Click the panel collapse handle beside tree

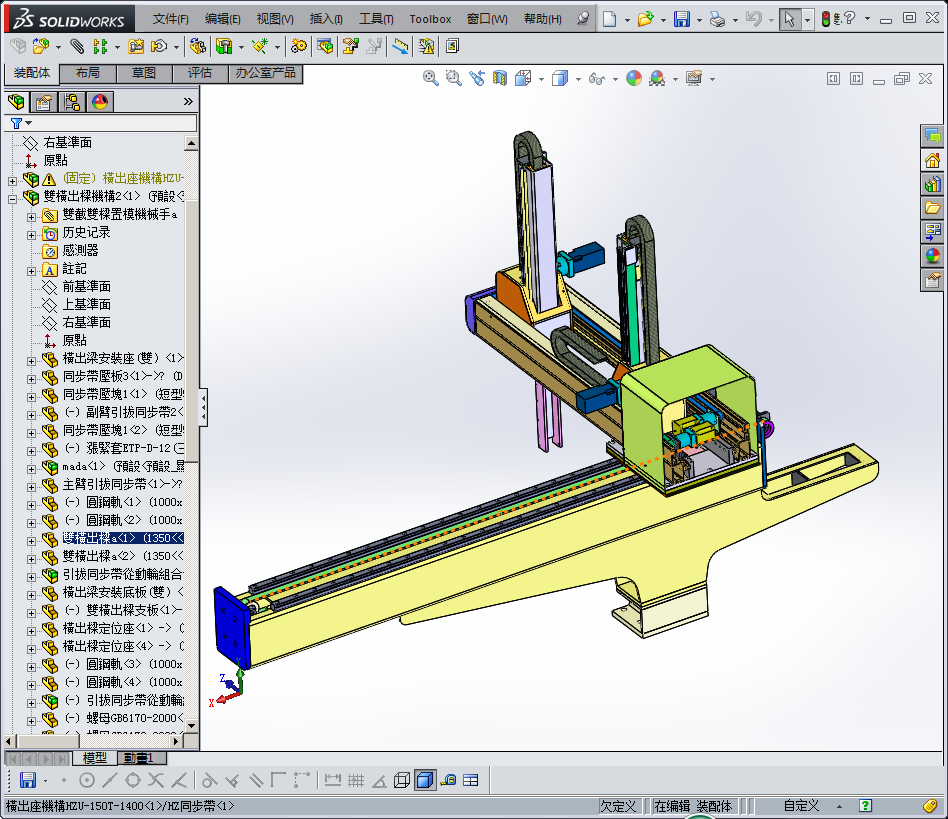[204, 407]
